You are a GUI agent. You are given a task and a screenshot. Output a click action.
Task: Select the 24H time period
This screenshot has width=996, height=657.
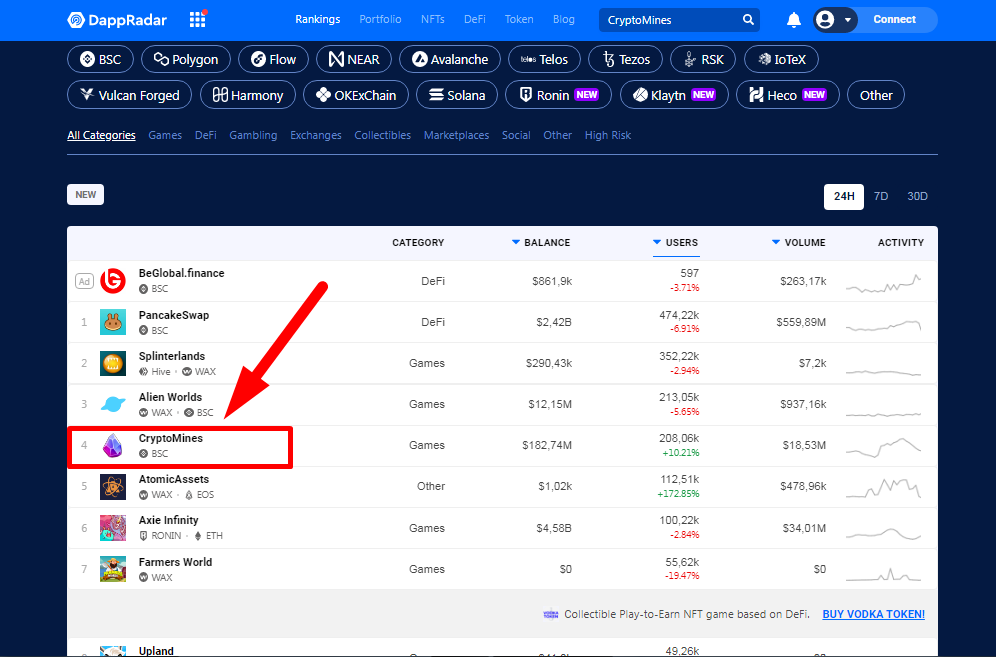844,196
